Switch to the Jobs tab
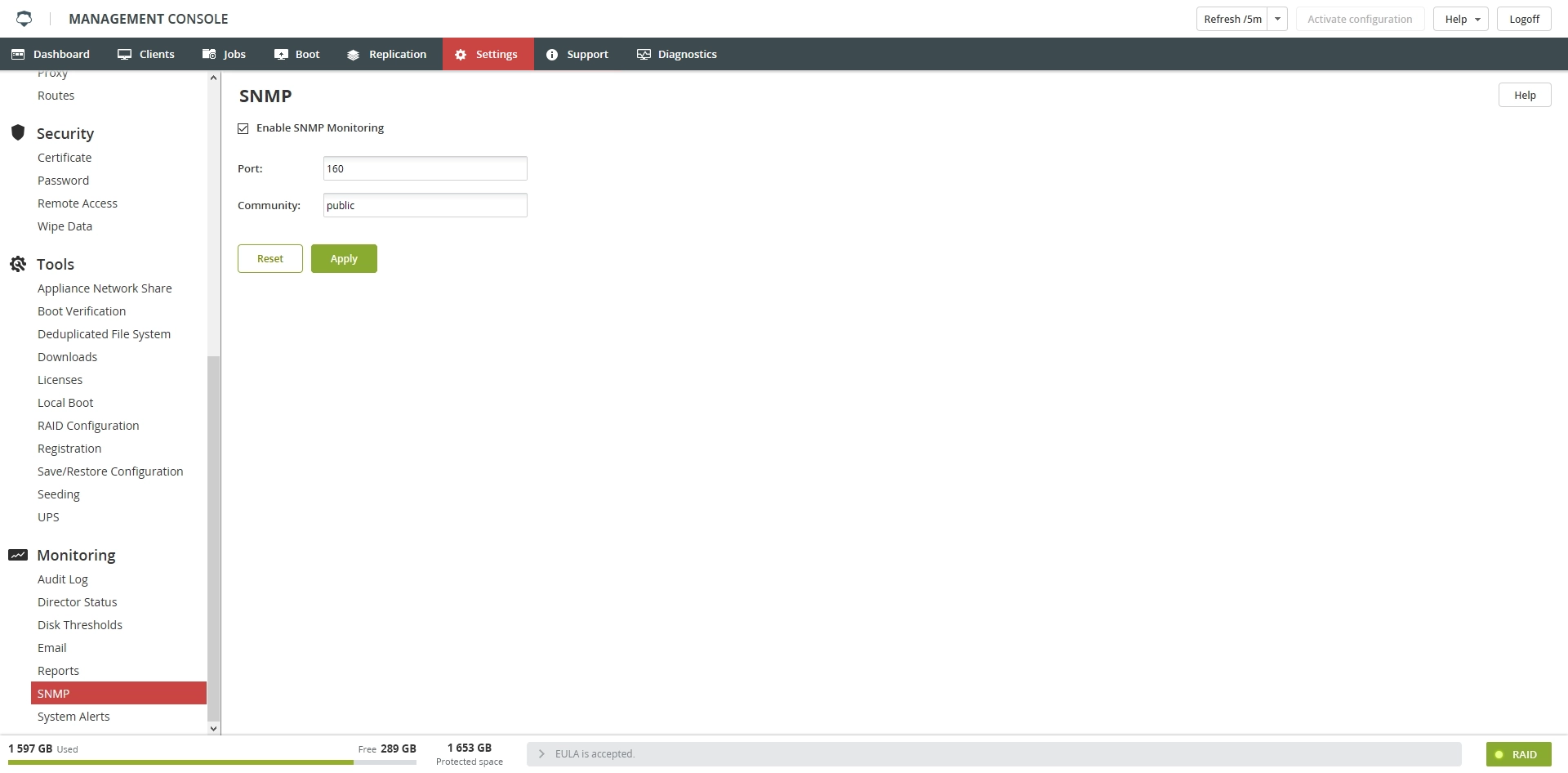This screenshot has height=773, width=1568. tap(224, 54)
